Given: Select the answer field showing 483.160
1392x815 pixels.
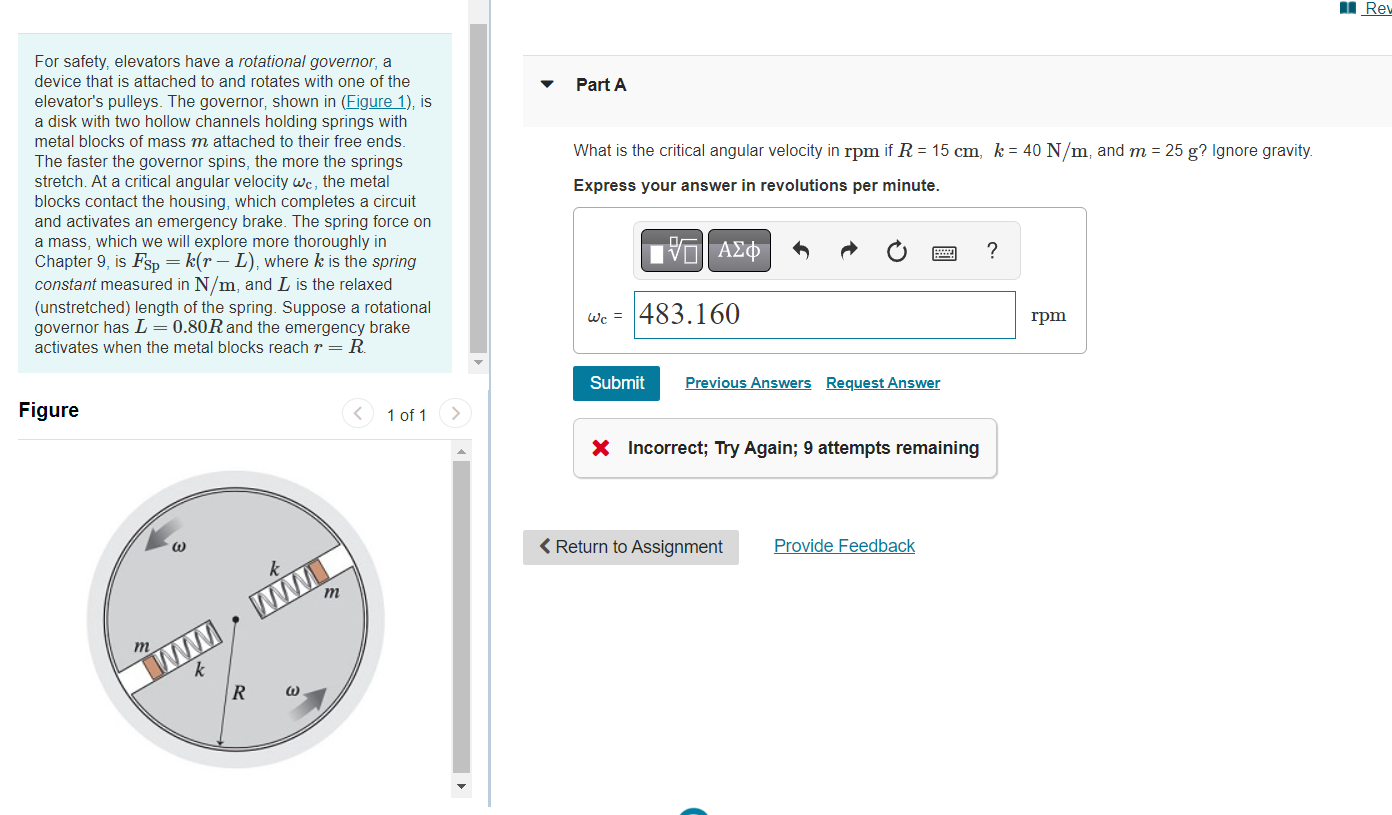Looking at the screenshot, I should tap(824, 315).
